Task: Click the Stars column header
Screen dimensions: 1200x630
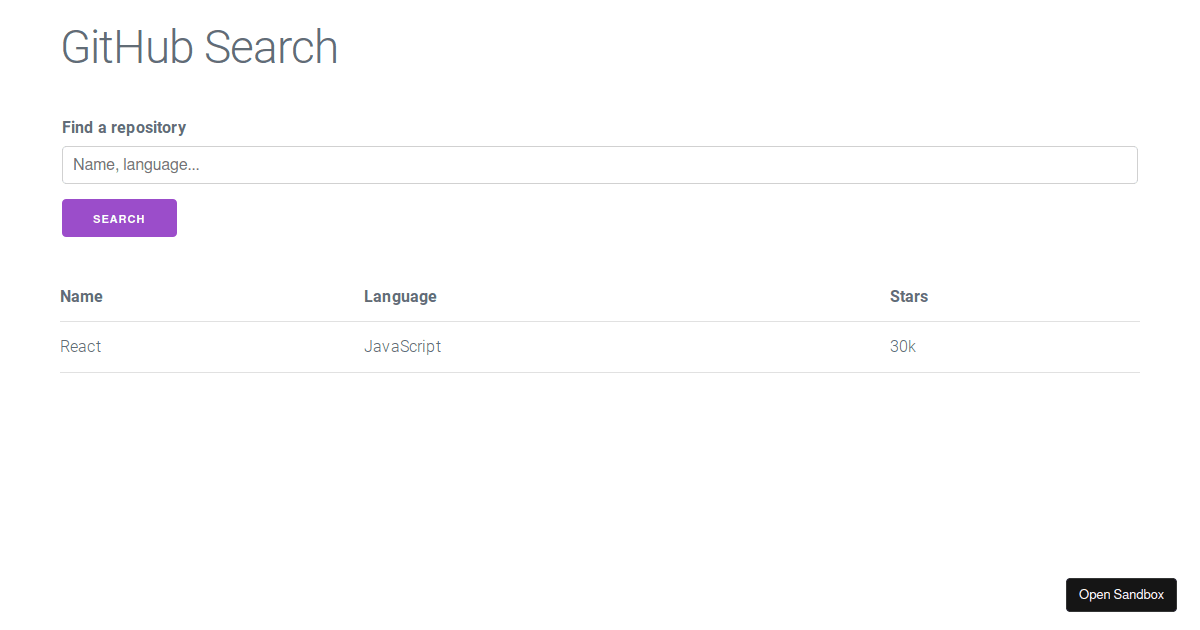Action: (908, 296)
